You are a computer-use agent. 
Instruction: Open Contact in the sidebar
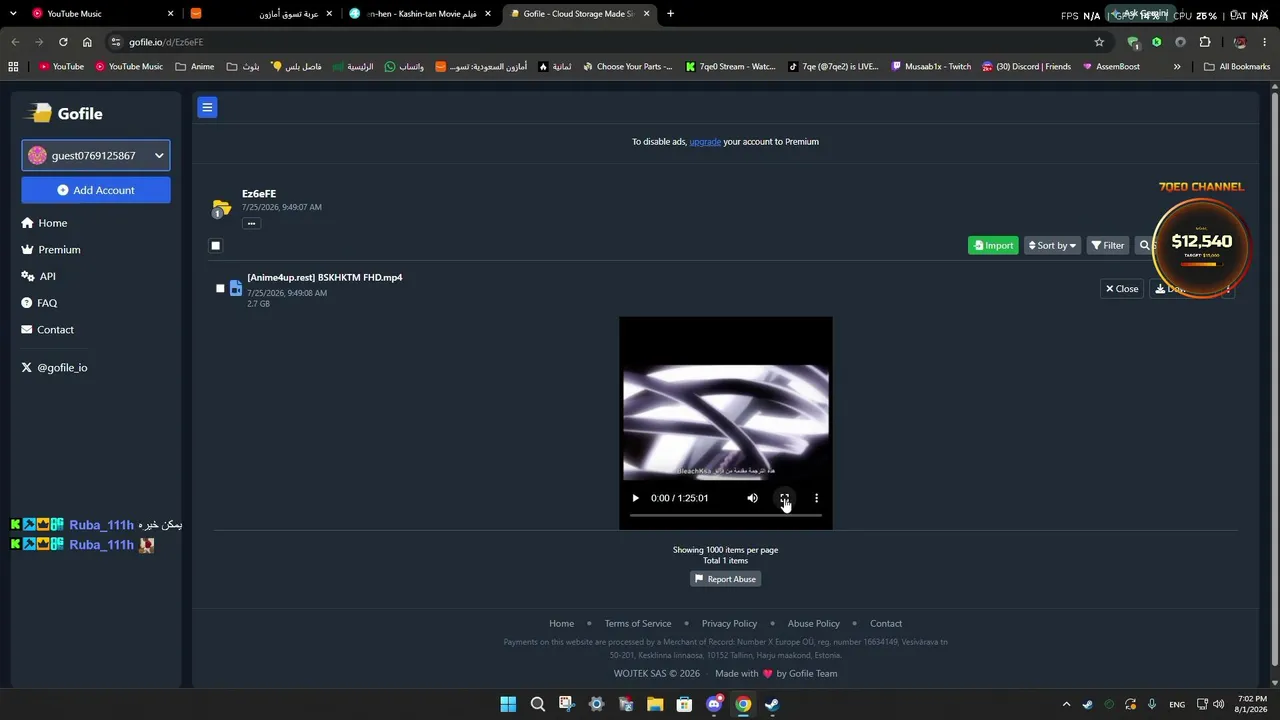click(48, 330)
